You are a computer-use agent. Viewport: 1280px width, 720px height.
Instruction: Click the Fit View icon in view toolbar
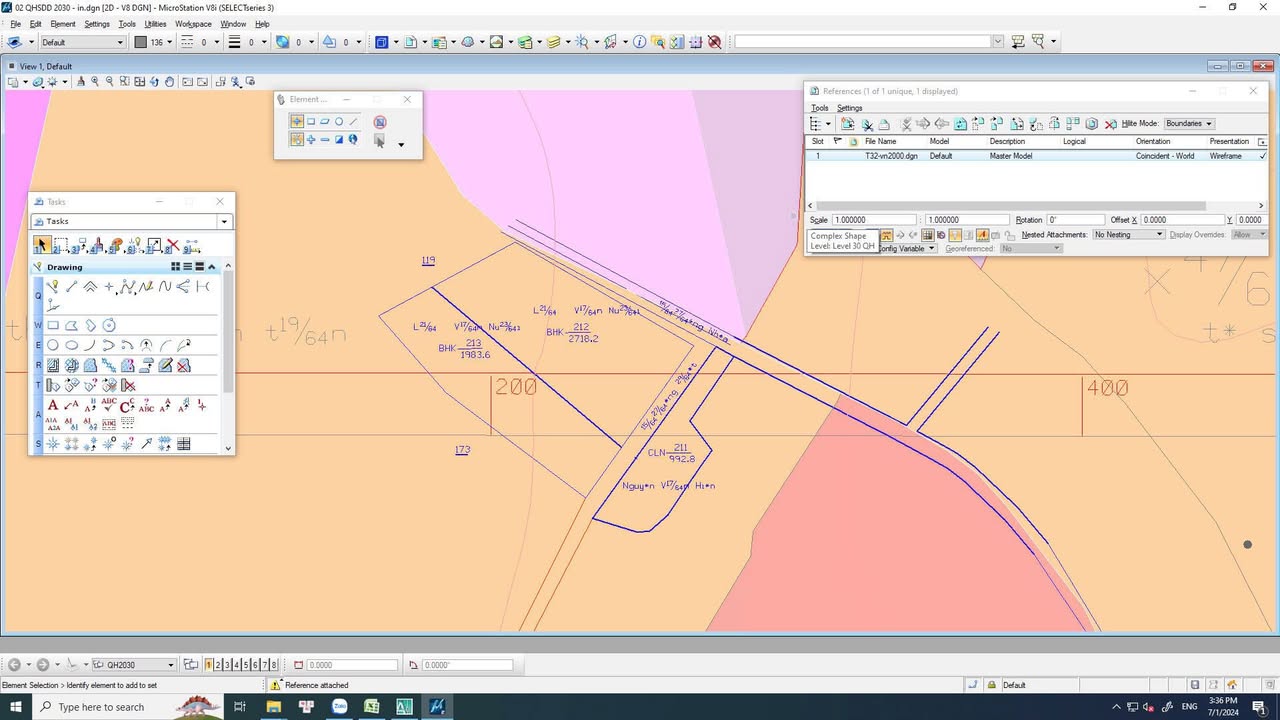coord(140,82)
